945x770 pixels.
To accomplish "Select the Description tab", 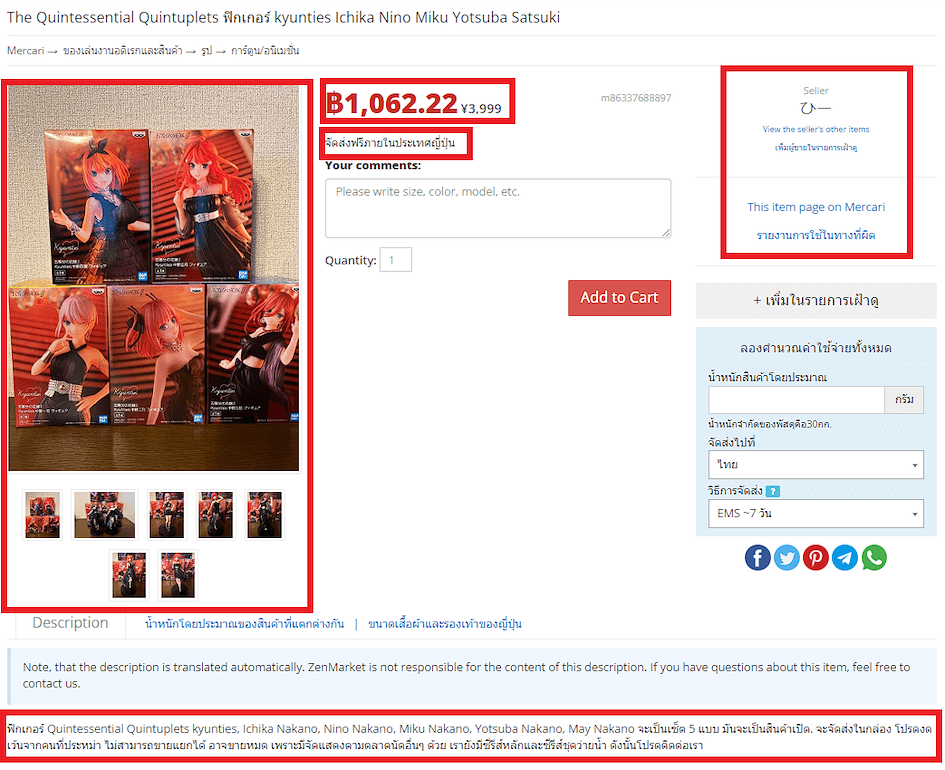I will coord(70,623).
